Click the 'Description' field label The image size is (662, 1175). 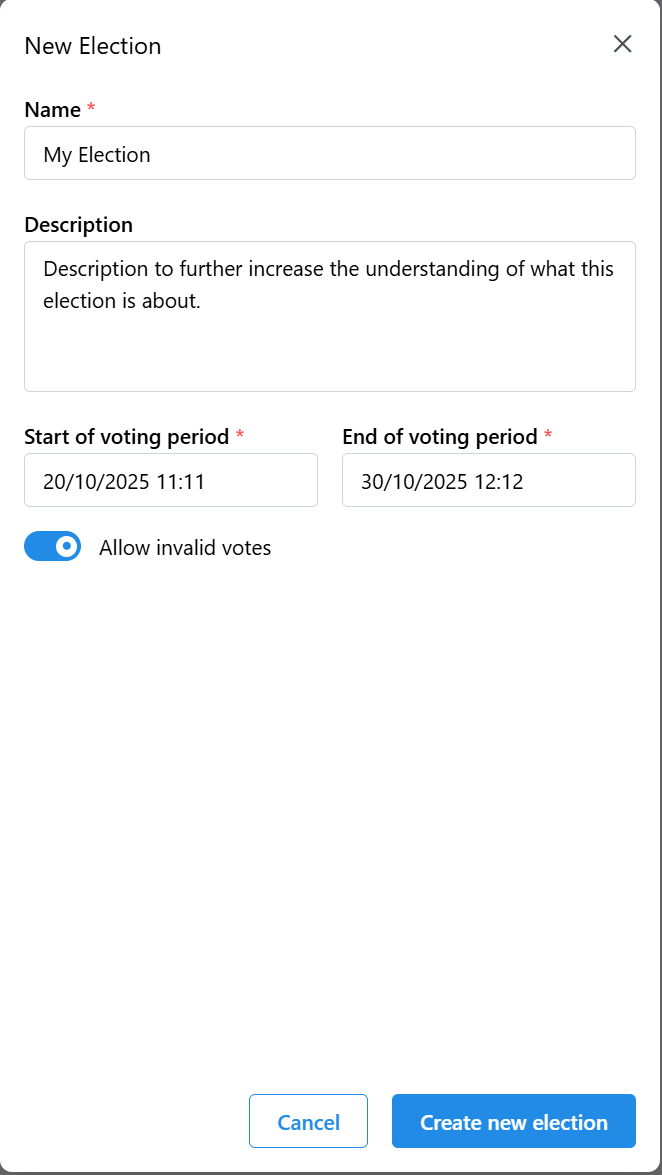78,225
